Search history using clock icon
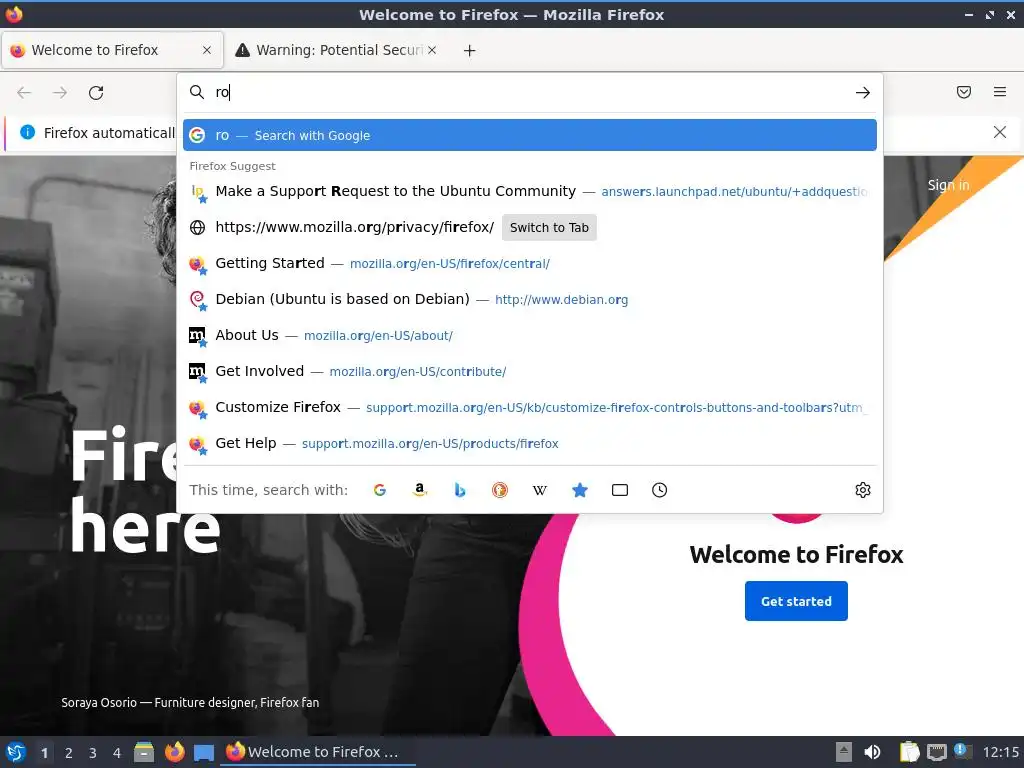Viewport: 1024px width, 768px height. [660, 490]
